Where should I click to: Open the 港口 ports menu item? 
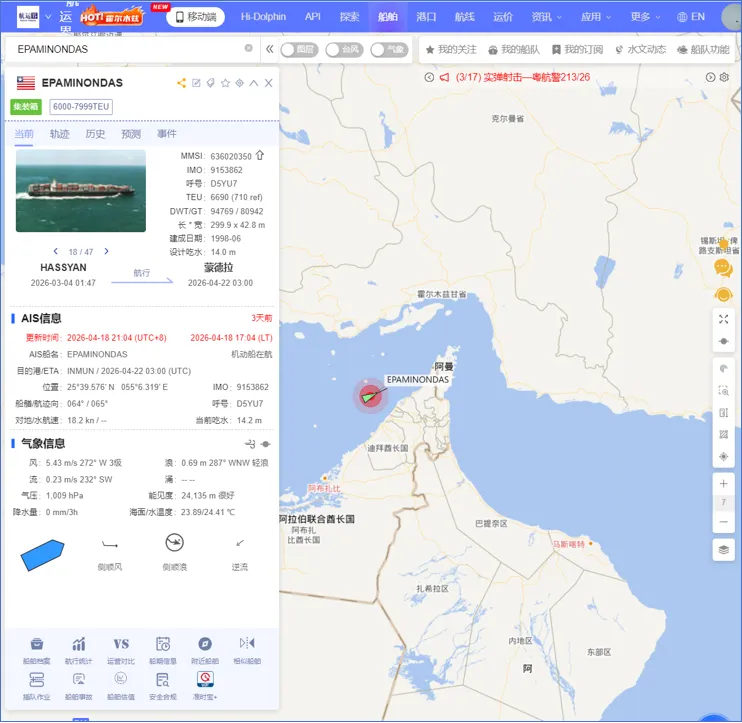click(426, 17)
